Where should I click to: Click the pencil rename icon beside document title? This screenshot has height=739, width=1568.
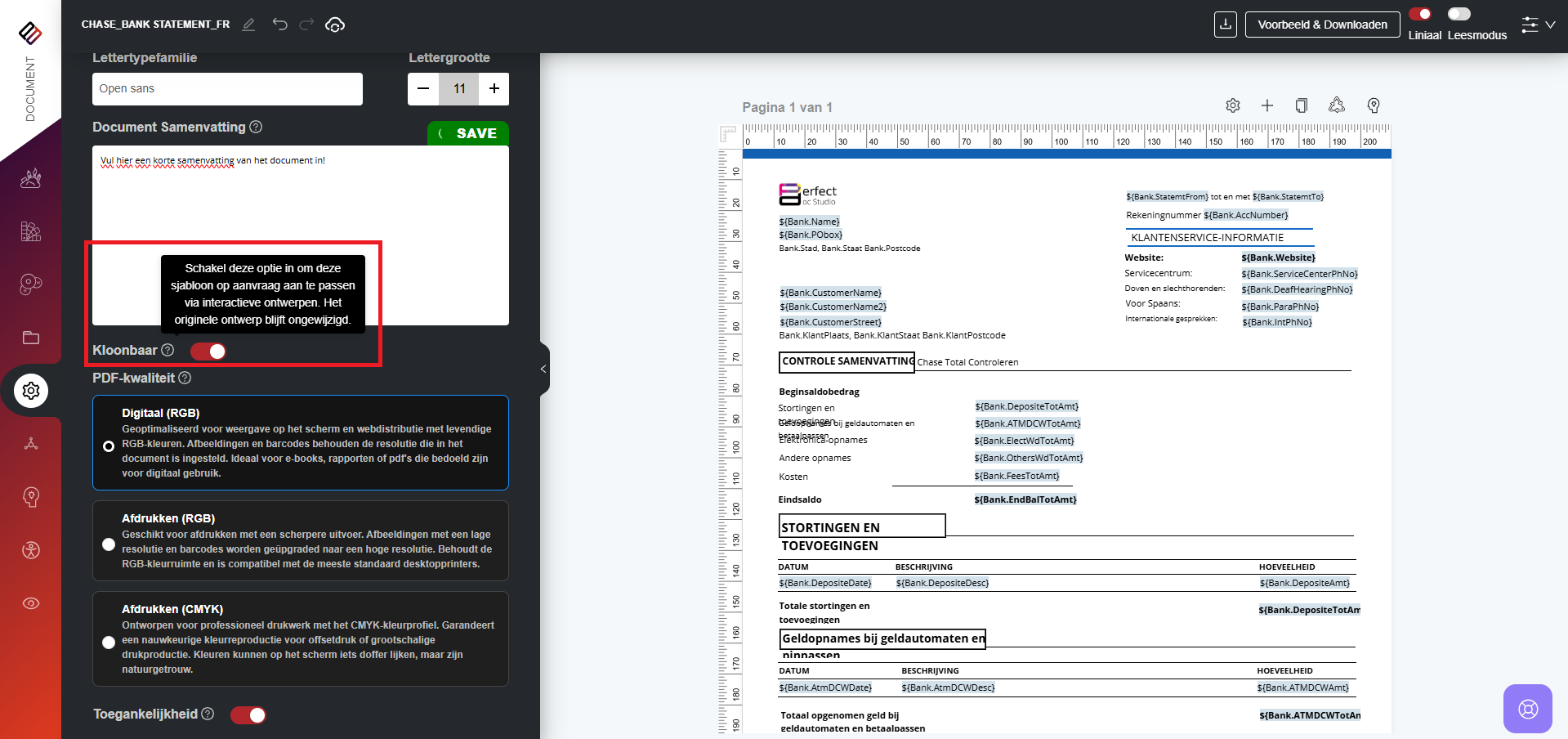click(x=249, y=25)
